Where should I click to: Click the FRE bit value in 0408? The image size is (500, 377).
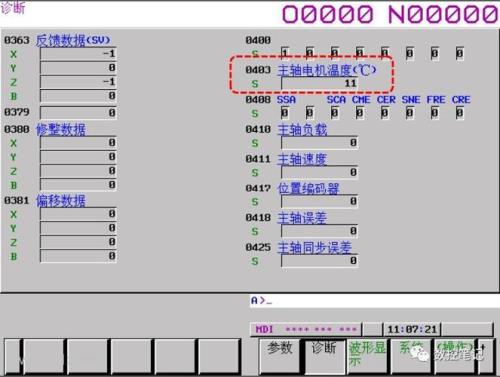click(435, 113)
